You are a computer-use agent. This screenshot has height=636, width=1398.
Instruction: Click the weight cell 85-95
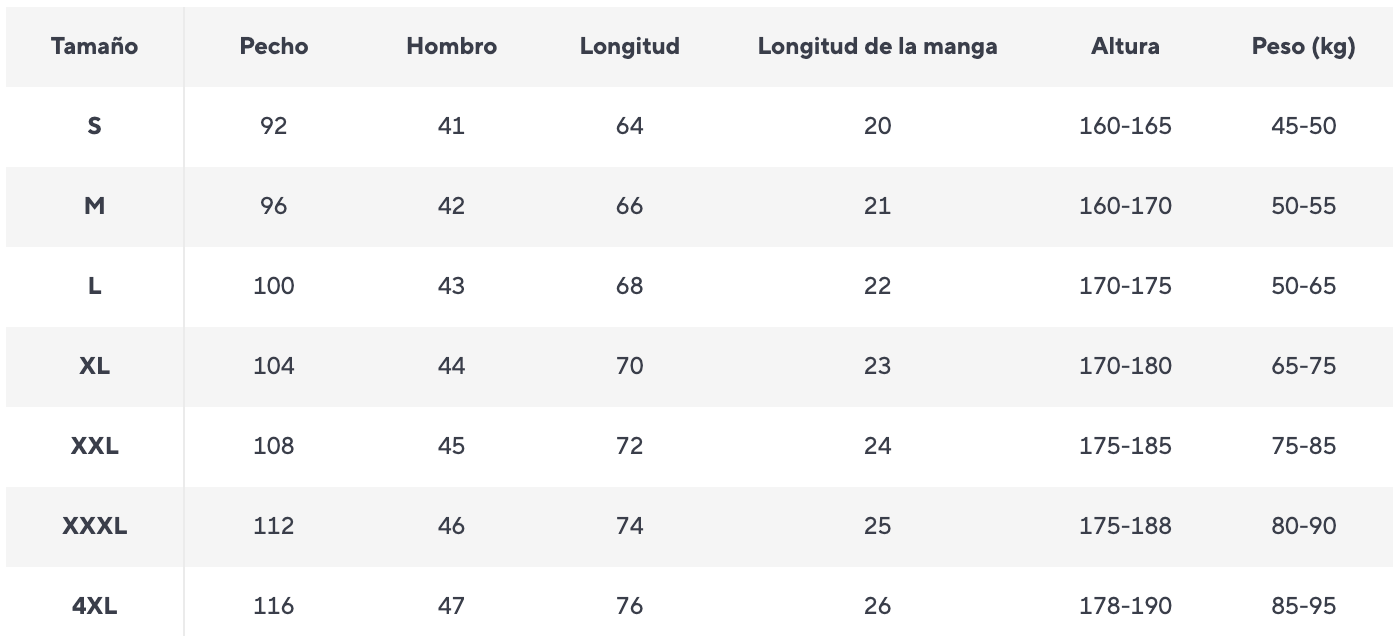click(1303, 606)
